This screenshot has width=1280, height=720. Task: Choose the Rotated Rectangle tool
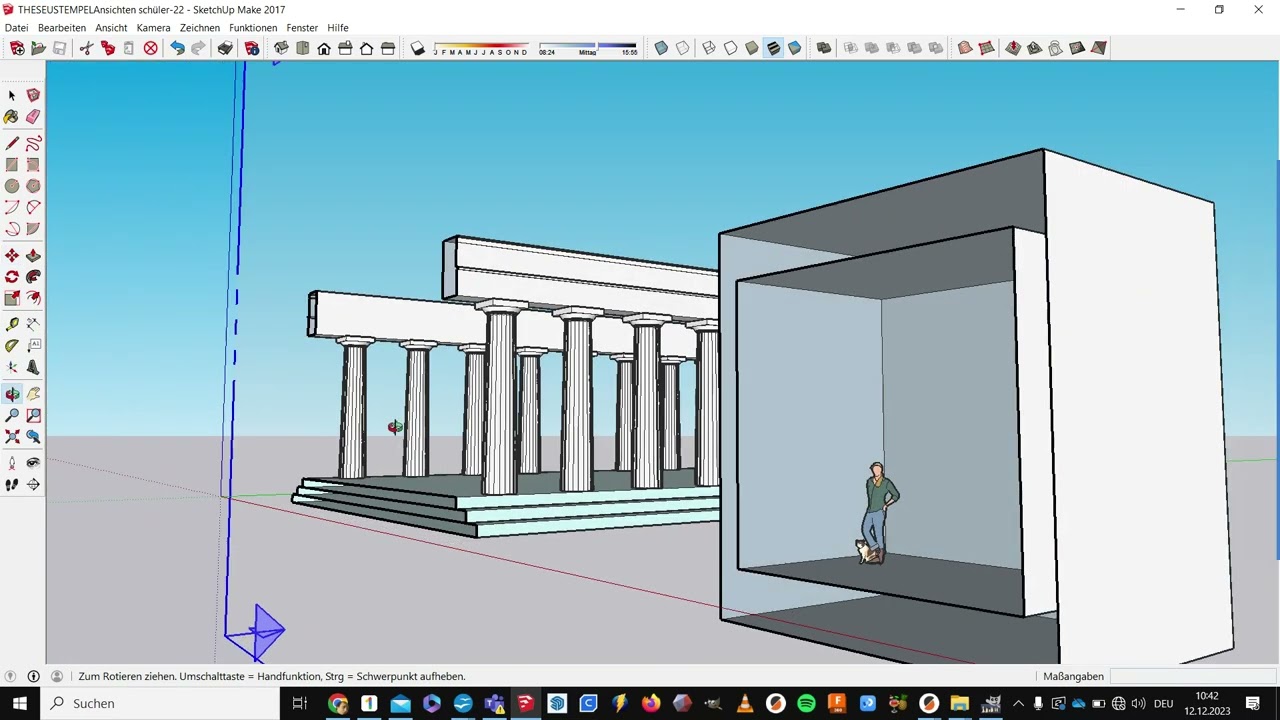click(33, 164)
